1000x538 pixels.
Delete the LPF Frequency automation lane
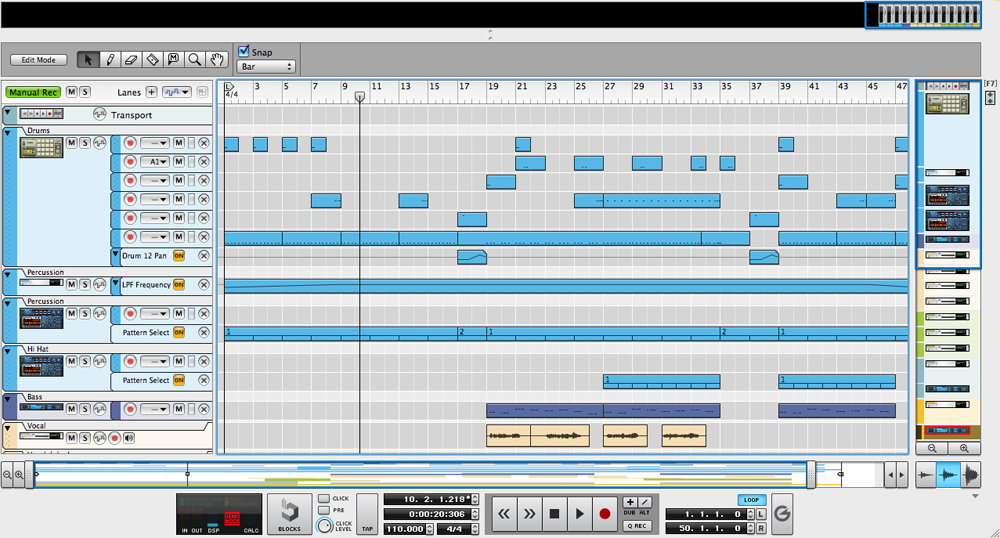(203, 285)
